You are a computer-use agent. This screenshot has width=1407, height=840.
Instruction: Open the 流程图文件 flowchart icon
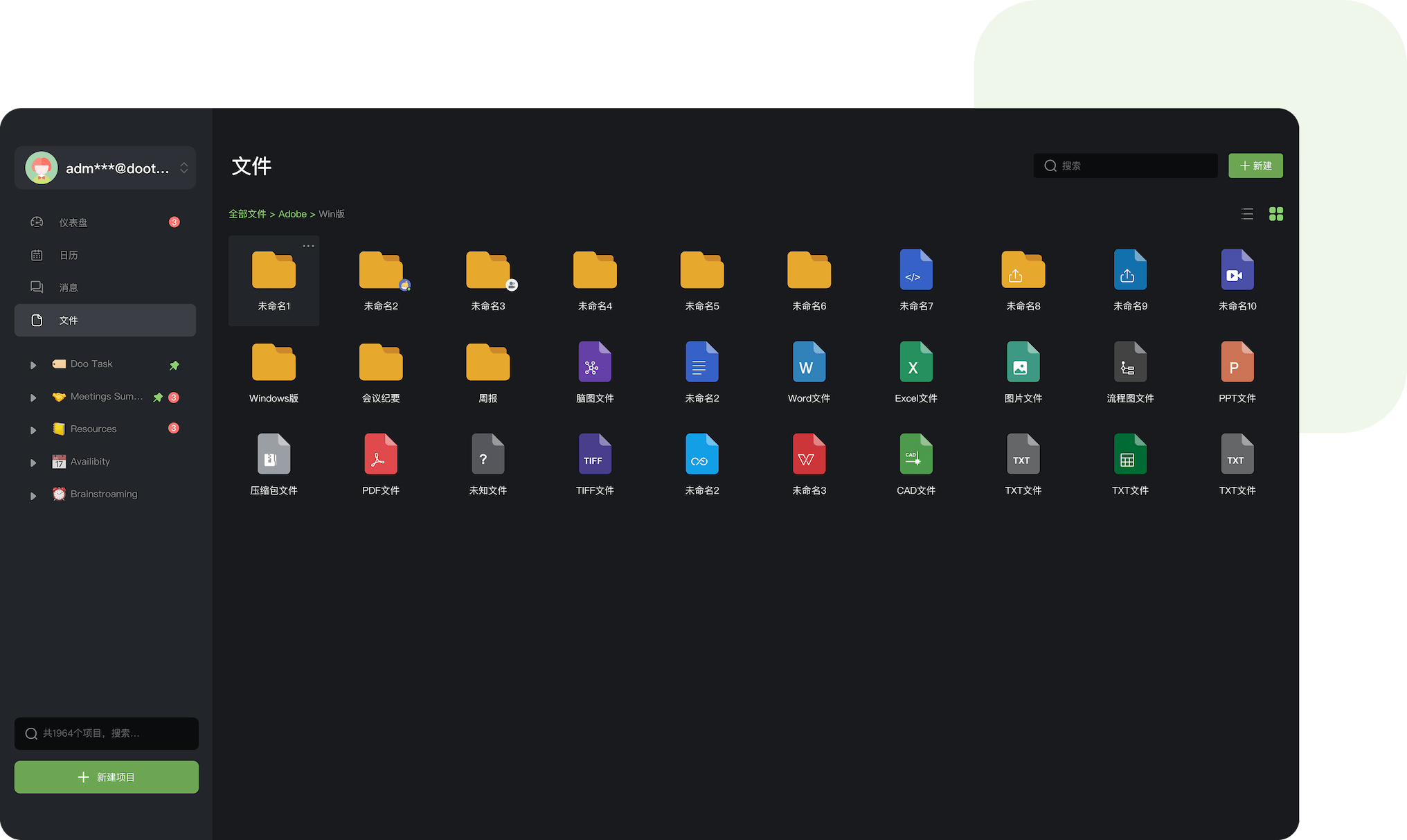tap(1129, 362)
